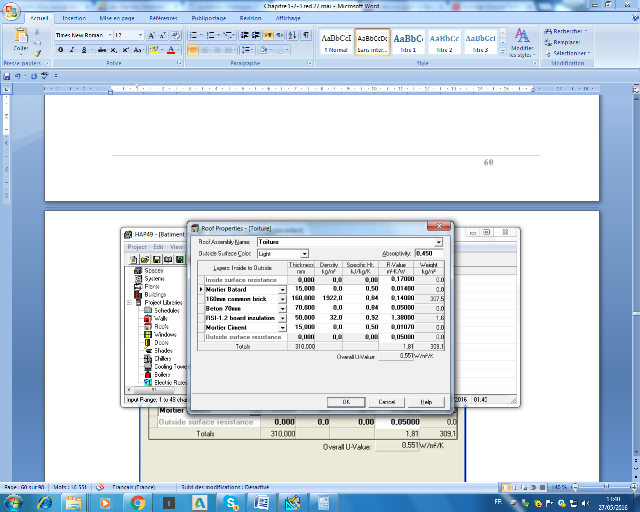Click Cancel in Roof Properties dialog
The image size is (640, 512).
pos(386,401)
